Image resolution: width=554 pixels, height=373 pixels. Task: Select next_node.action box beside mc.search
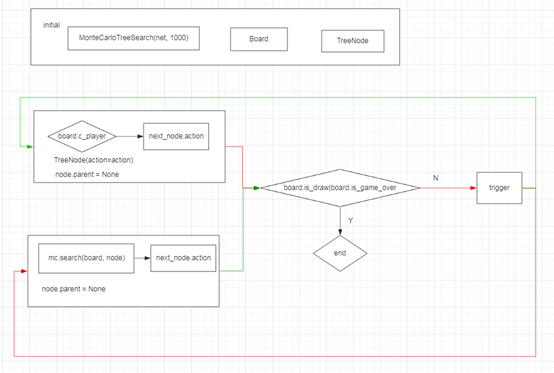tap(183, 258)
